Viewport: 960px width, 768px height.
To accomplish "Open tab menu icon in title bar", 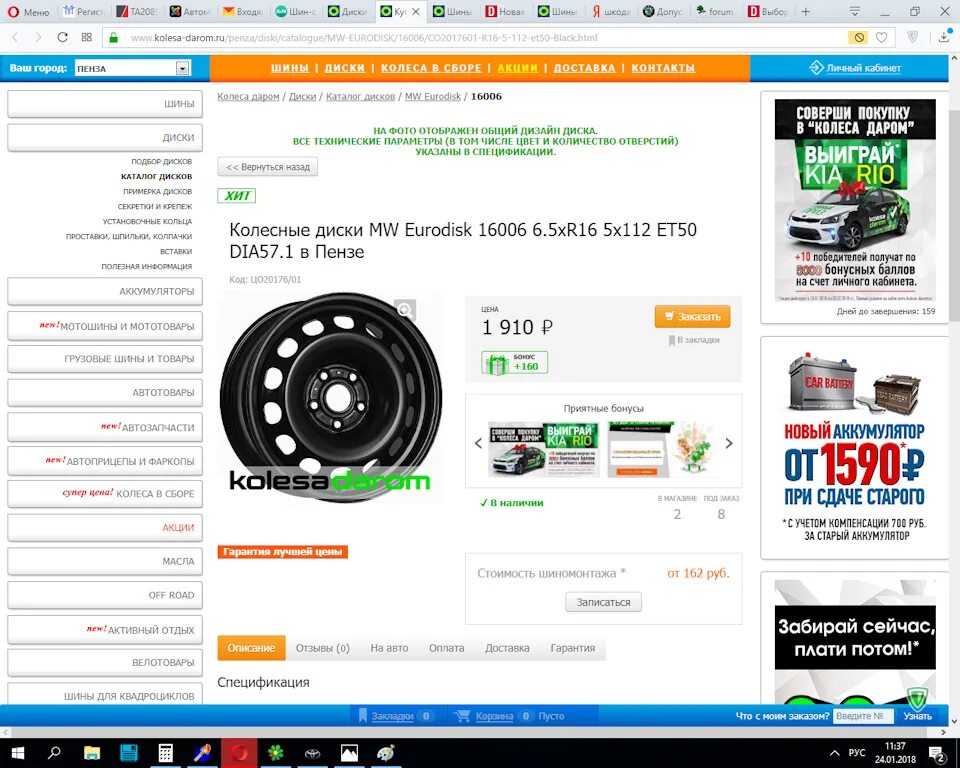I will [x=855, y=12].
